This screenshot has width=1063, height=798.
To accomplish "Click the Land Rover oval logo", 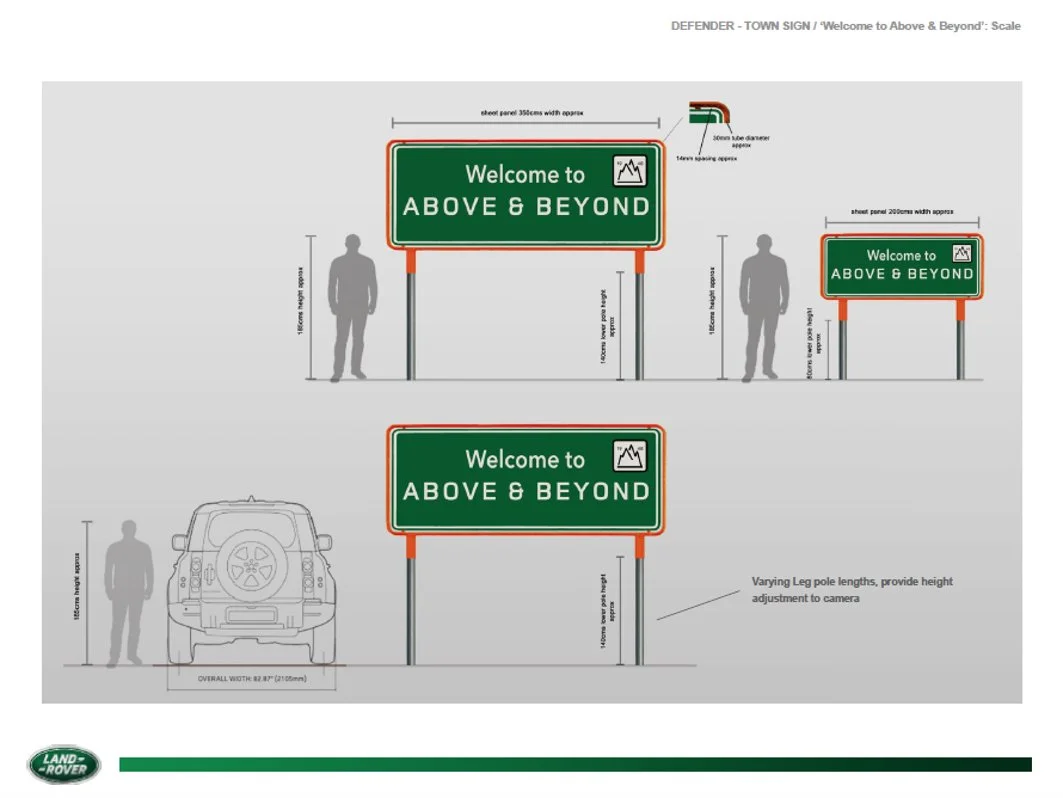I will click(x=64, y=765).
